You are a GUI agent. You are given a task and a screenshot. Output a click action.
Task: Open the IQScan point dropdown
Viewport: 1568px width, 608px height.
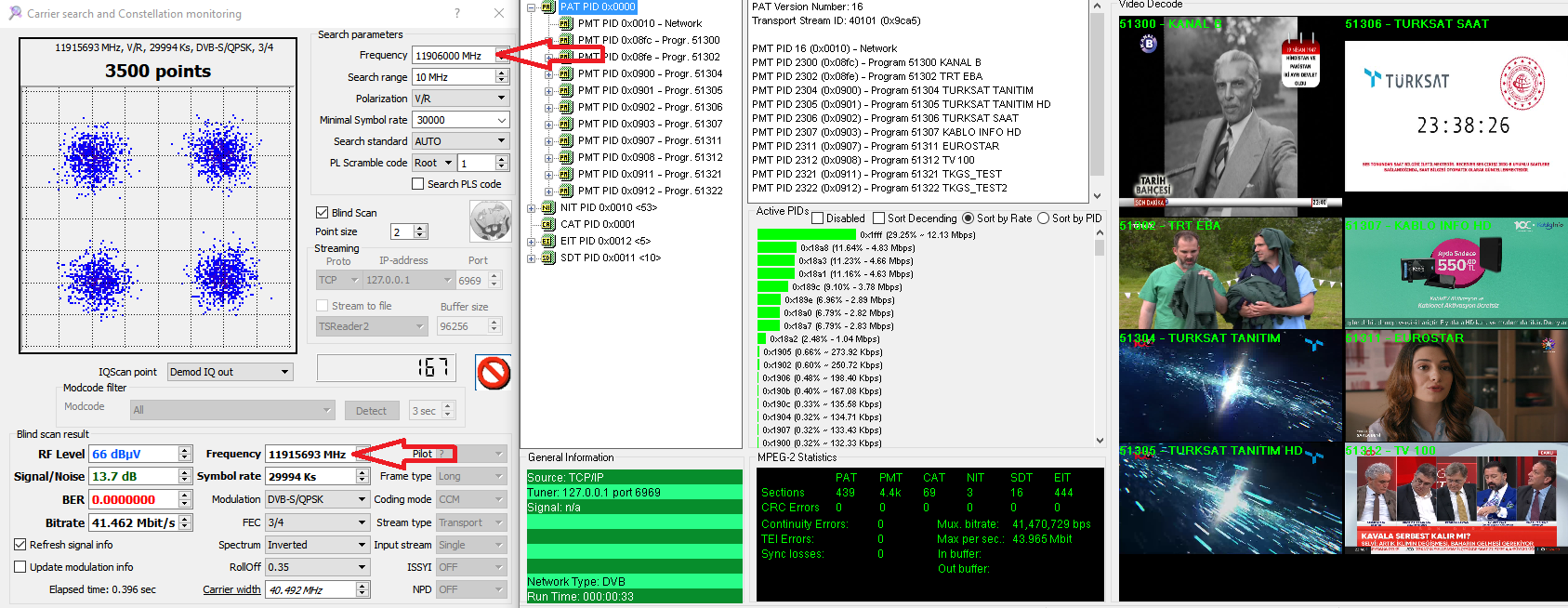[x=231, y=372]
